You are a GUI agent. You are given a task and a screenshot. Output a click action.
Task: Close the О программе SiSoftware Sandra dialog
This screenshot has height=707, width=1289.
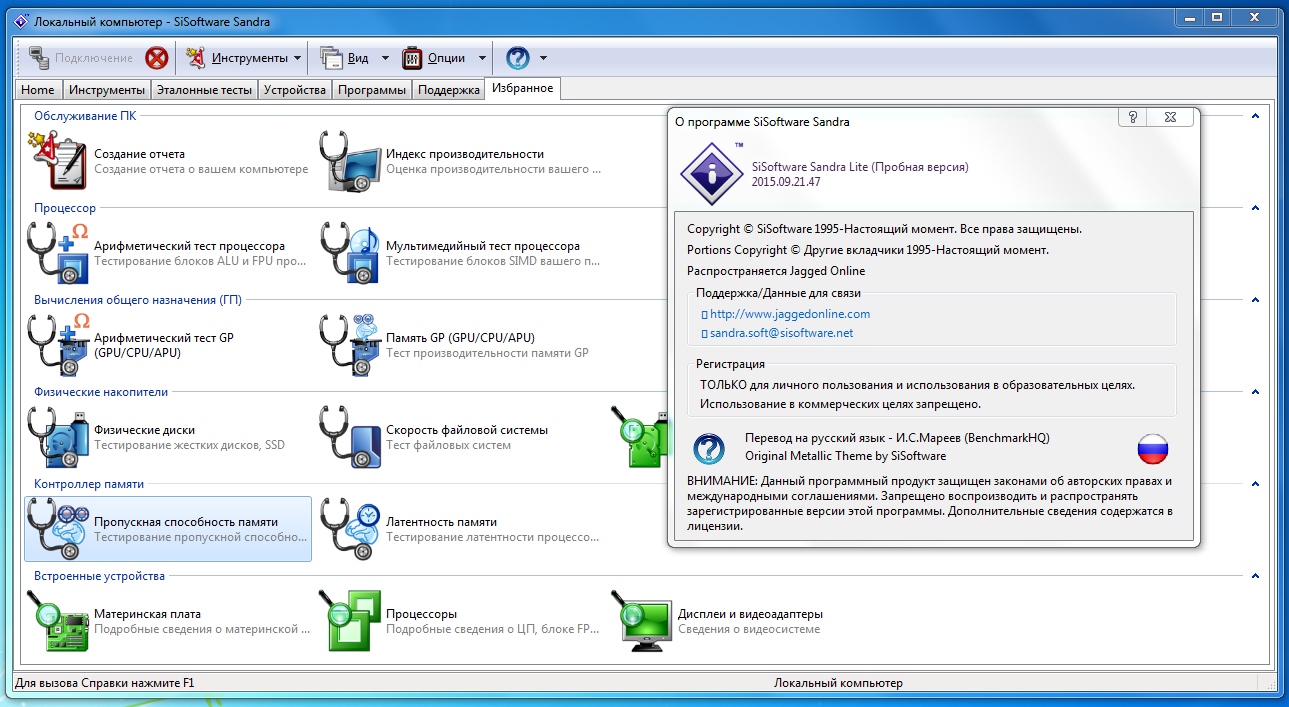click(1169, 117)
